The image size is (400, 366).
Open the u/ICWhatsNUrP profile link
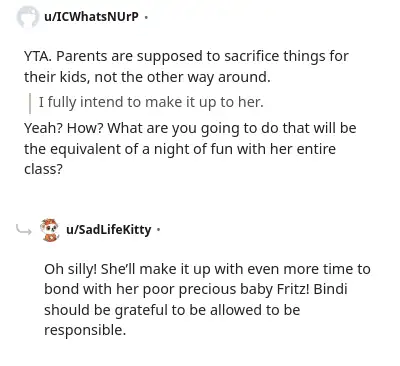91,16
